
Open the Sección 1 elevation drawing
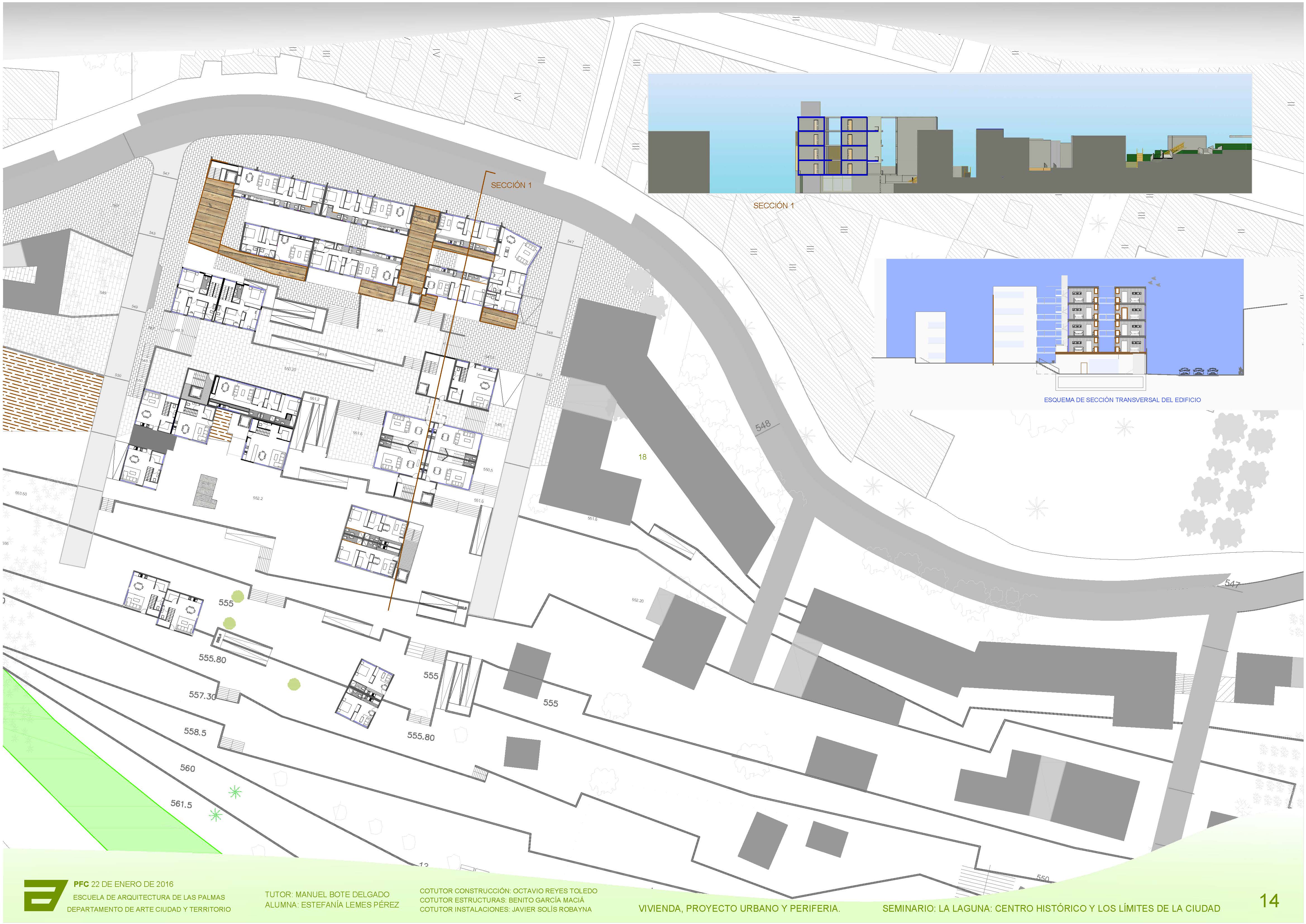tap(949, 133)
